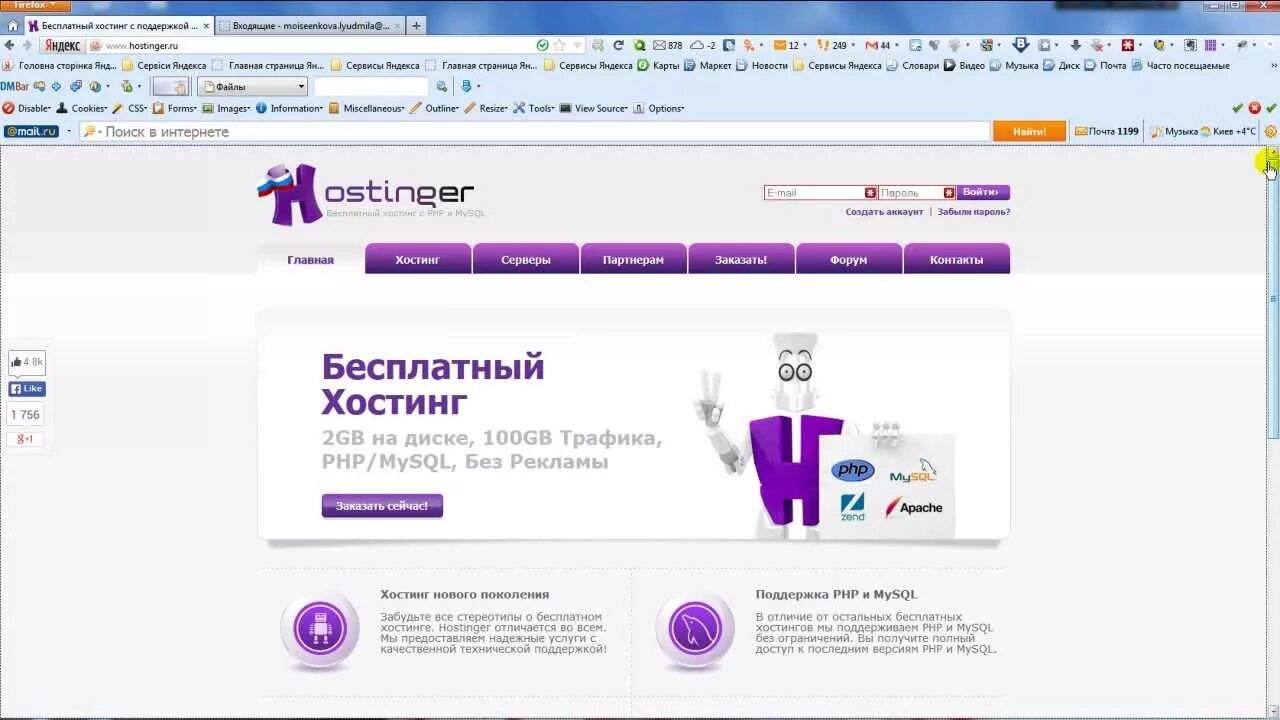Click the Google +1 button
The height and width of the screenshot is (720, 1280).
(x=26, y=439)
